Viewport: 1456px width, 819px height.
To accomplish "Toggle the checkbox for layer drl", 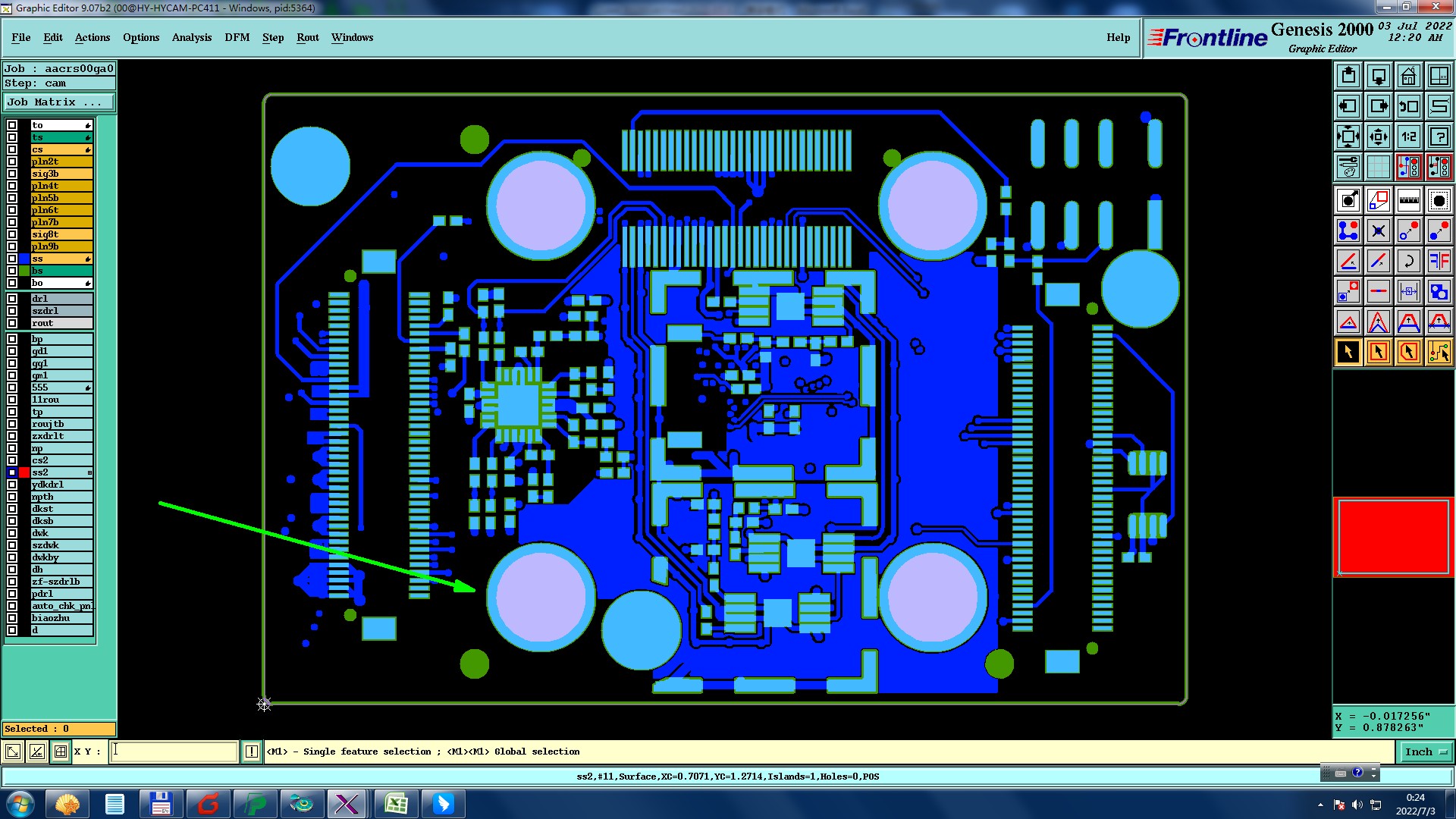I will 12,299.
